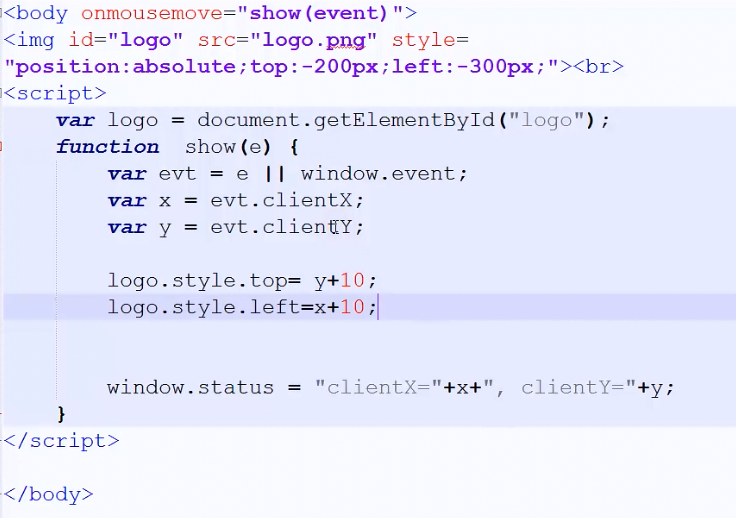Click "logo.png" in the src attribute
The image size is (736, 518).
click(314, 40)
